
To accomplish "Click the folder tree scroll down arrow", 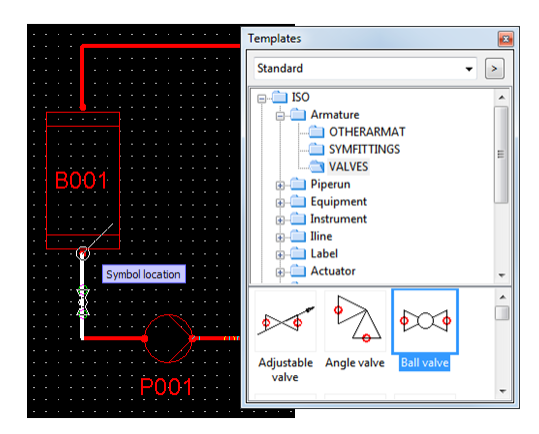I will (x=502, y=275).
